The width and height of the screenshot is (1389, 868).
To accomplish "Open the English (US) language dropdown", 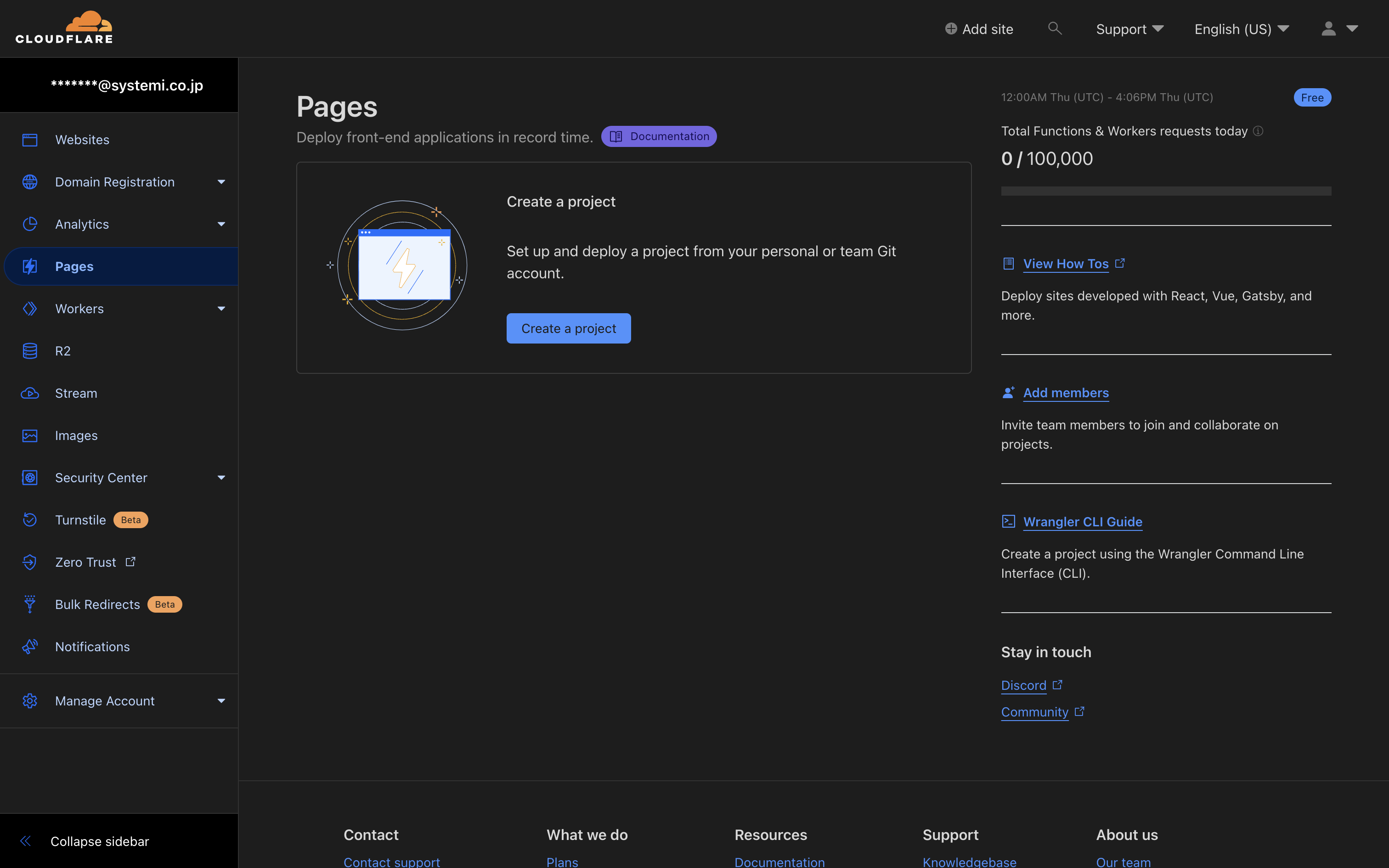I will click(x=1242, y=28).
